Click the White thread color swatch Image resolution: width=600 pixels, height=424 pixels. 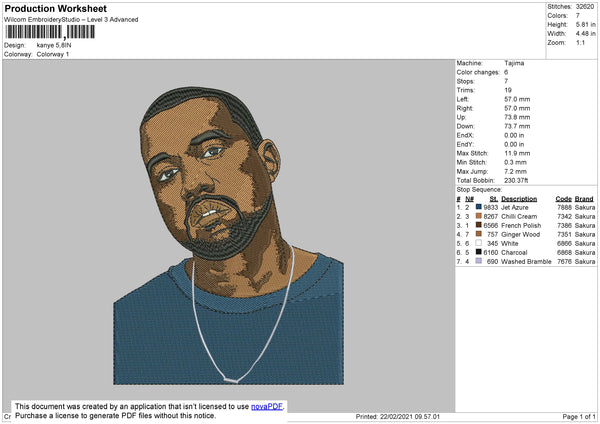pos(478,243)
